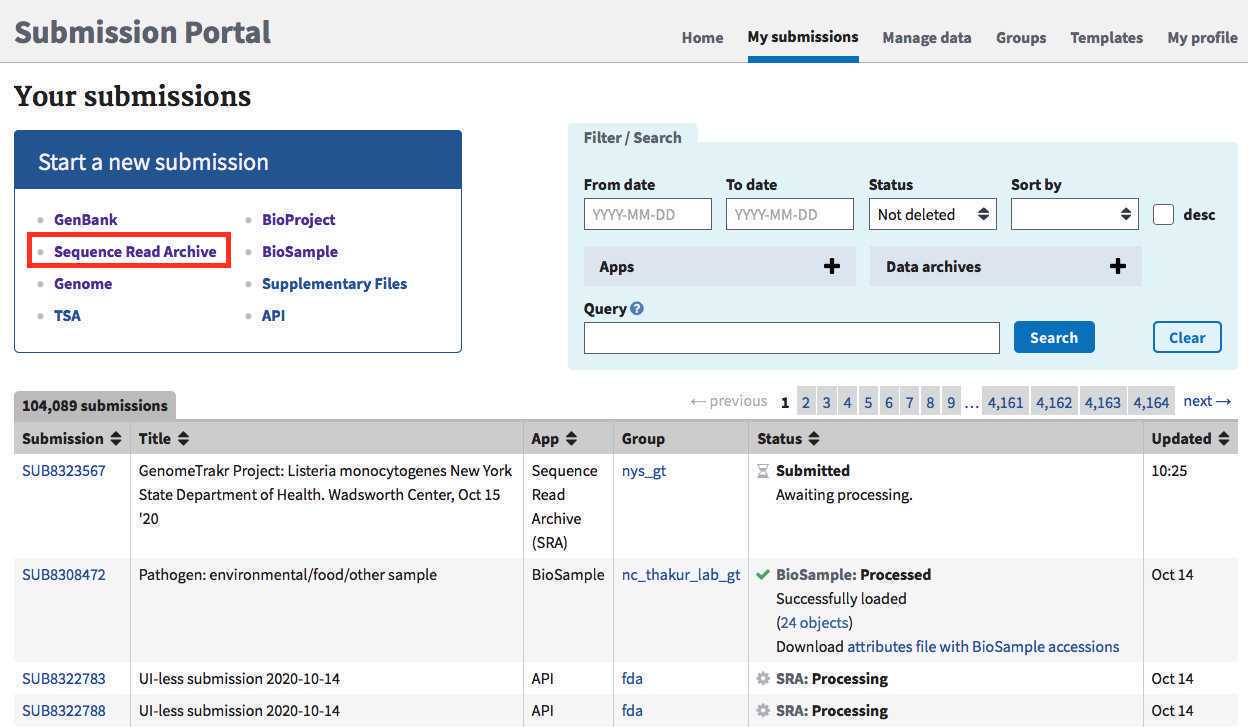Click the next page link
1248x727 pixels.
[x=1207, y=401]
